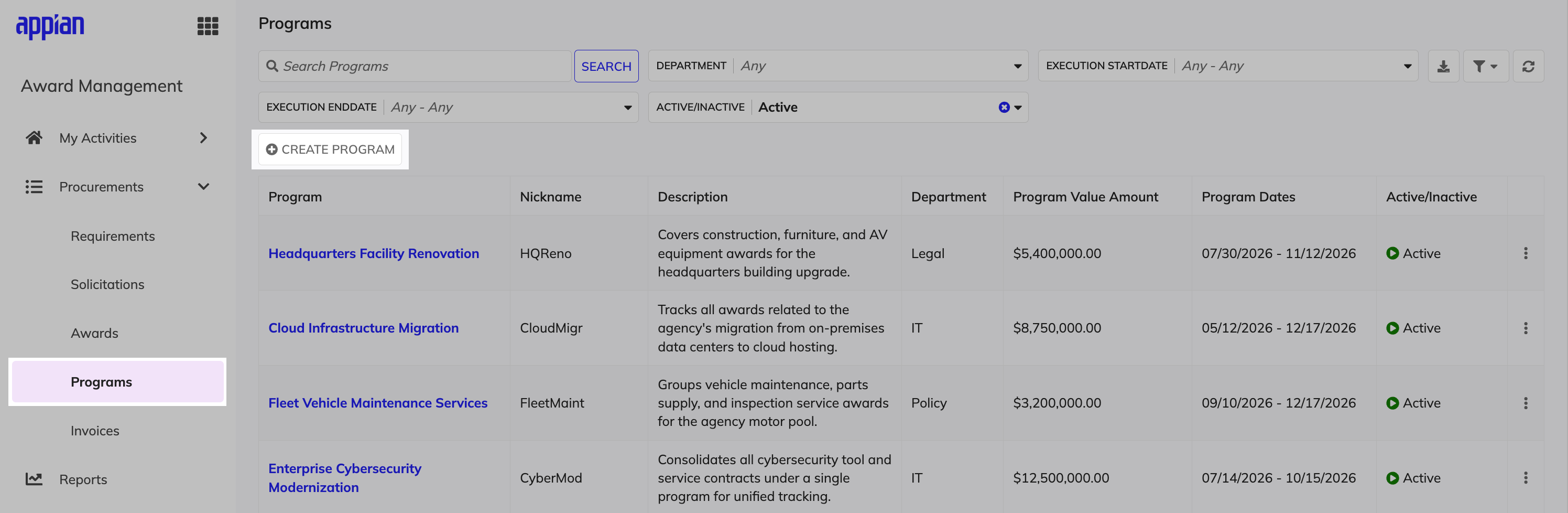This screenshot has height=513, width=1568.
Task: Click the Procurements list icon
Action: tap(34, 186)
